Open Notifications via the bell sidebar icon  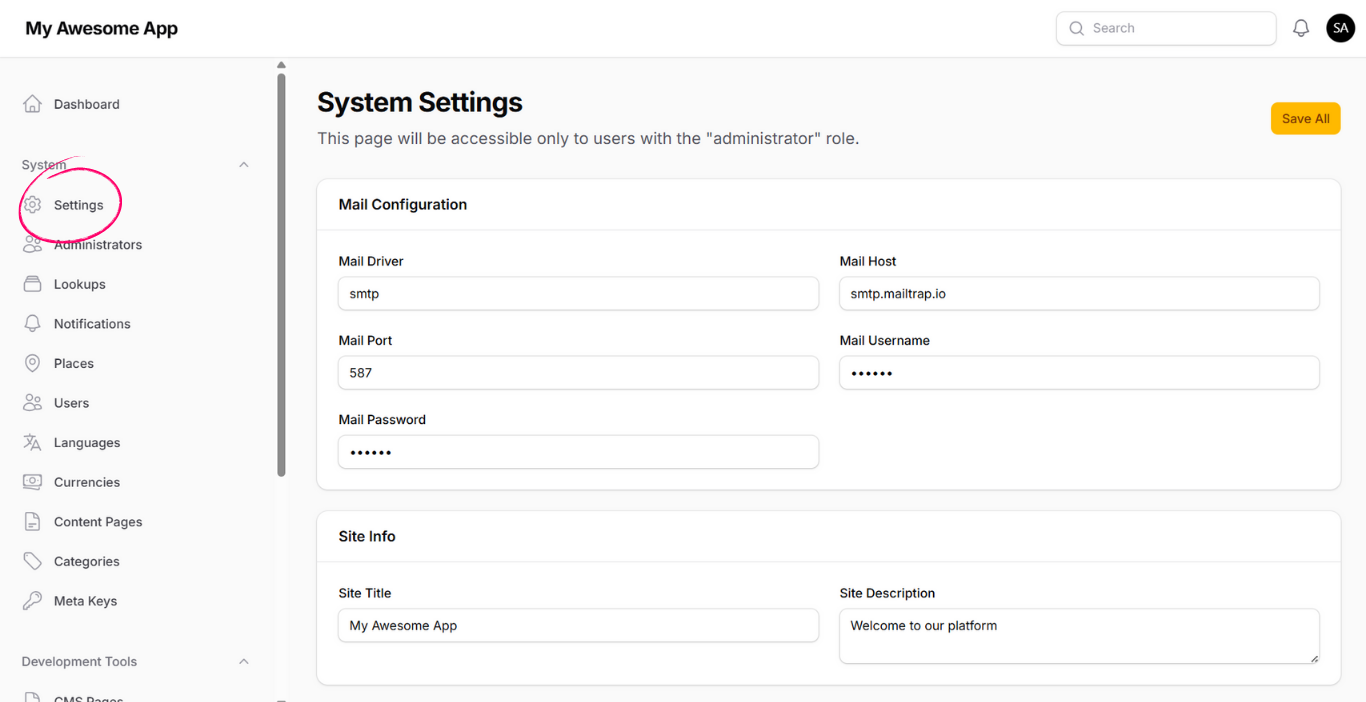tap(33, 323)
